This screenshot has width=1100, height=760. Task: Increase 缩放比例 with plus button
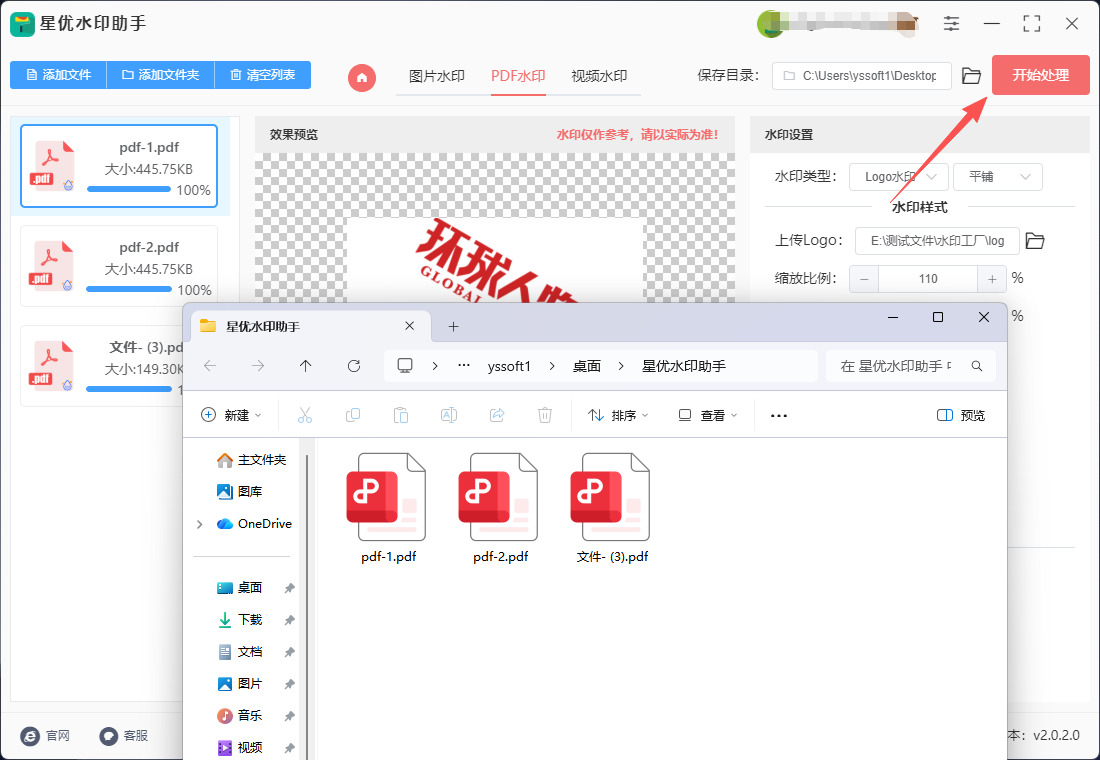[x=992, y=279]
